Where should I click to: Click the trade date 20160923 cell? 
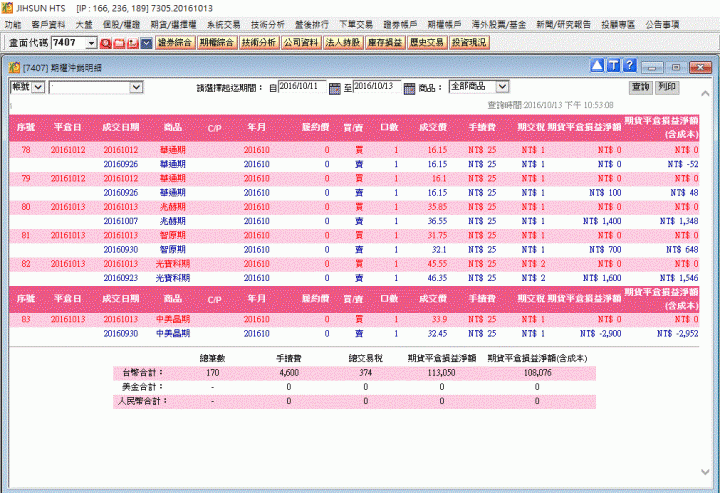pos(121,278)
